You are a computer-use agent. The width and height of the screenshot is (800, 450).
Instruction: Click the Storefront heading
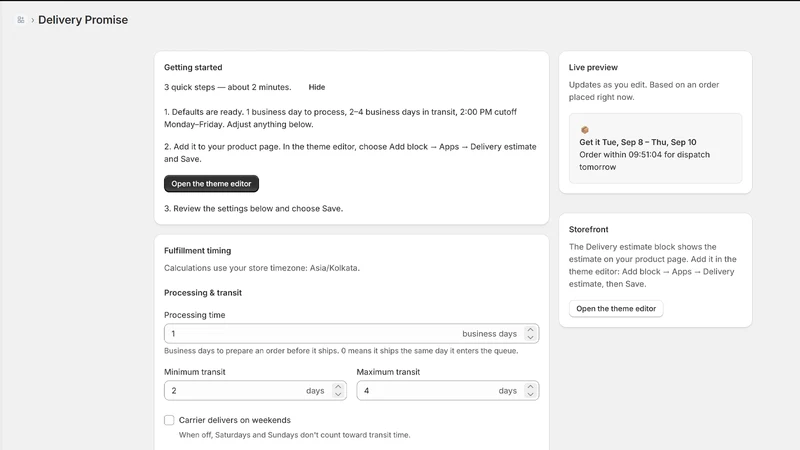point(588,230)
